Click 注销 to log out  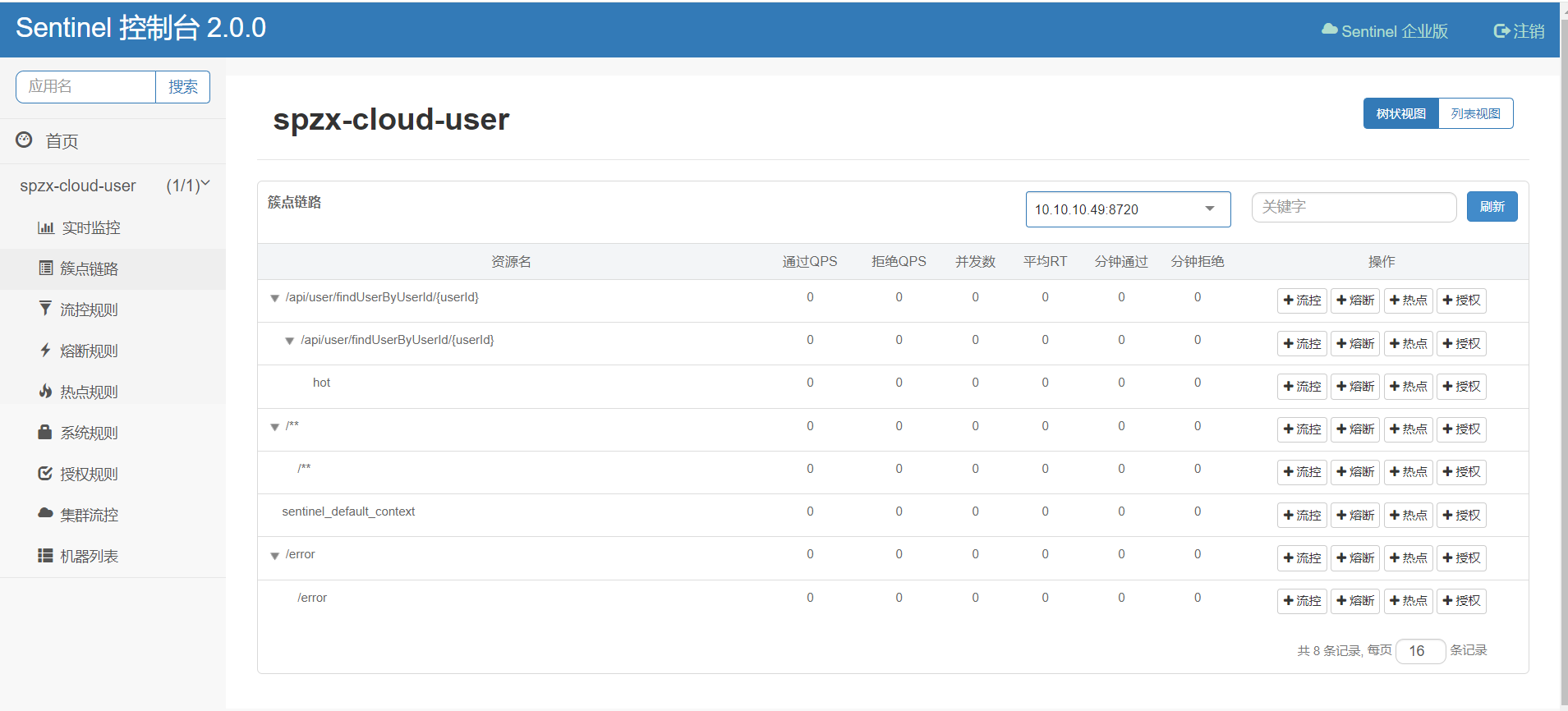(x=1519, y=31)
